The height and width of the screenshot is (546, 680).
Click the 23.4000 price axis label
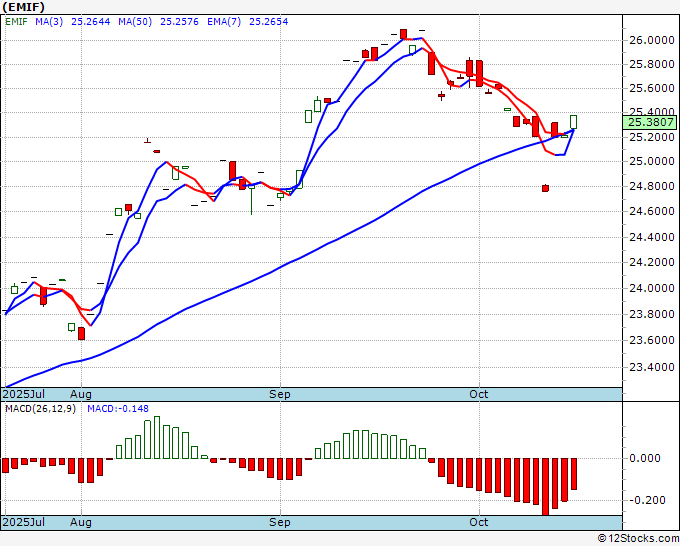pos(652,367)
